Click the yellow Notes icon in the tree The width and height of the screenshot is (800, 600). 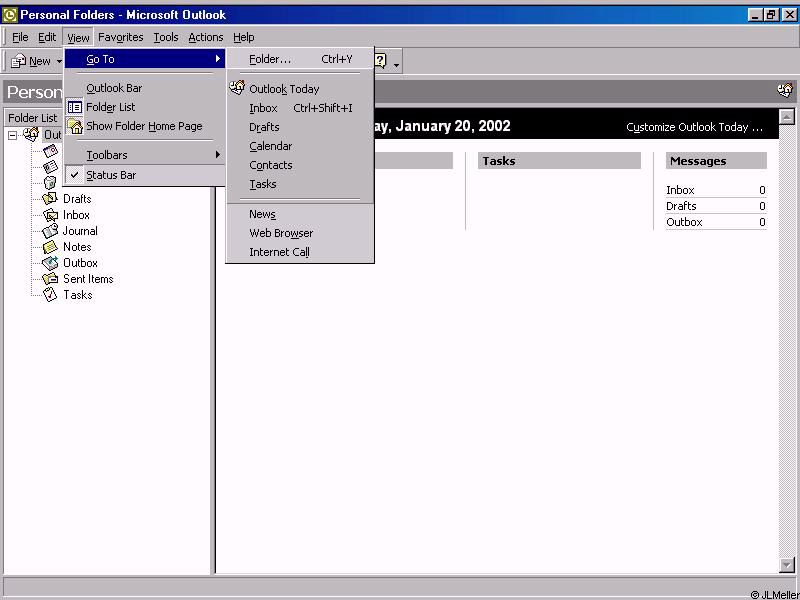click(x=50, y=247)
